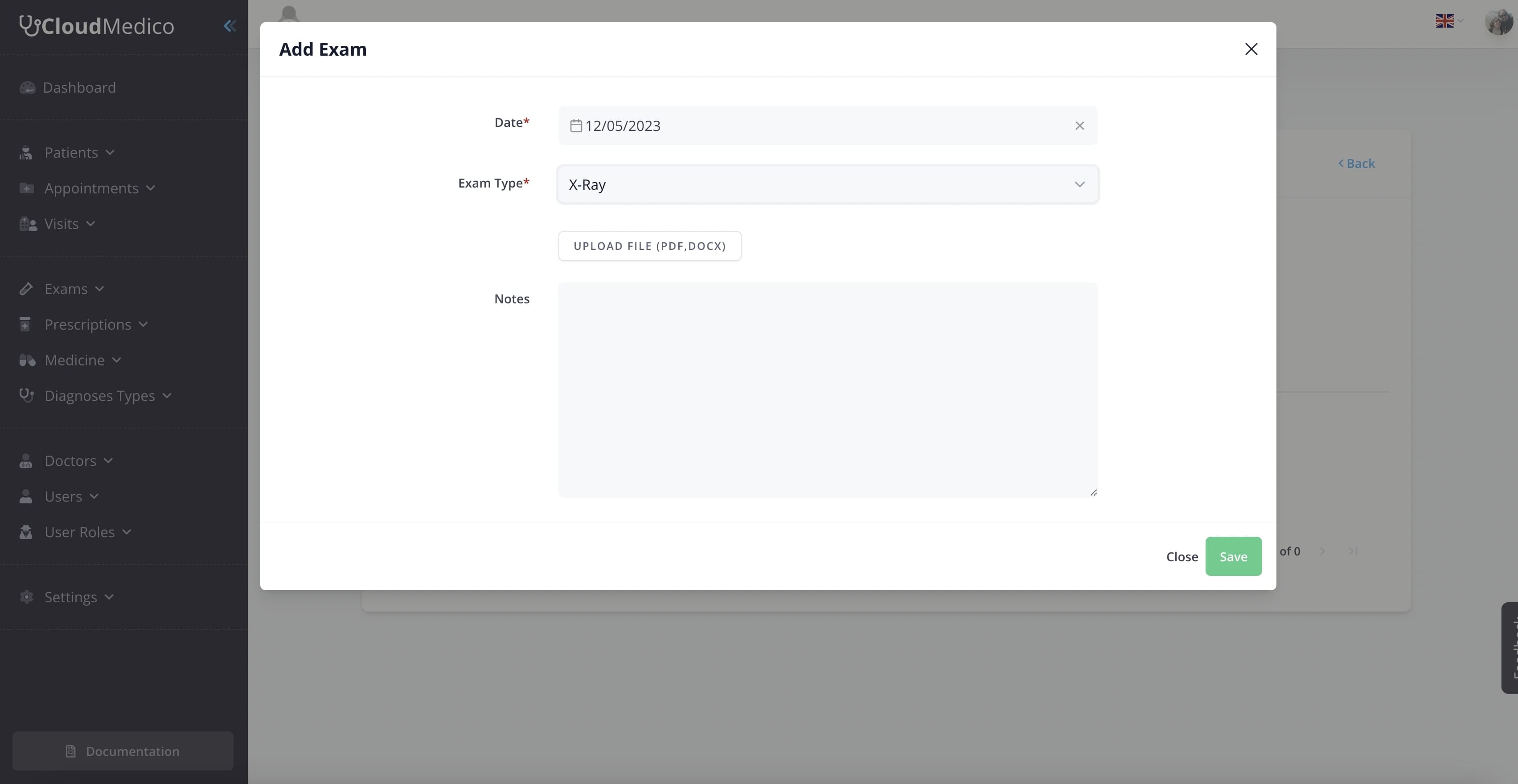
Task: Click the Appointments sidebar icon
Action: coord(27,188)
